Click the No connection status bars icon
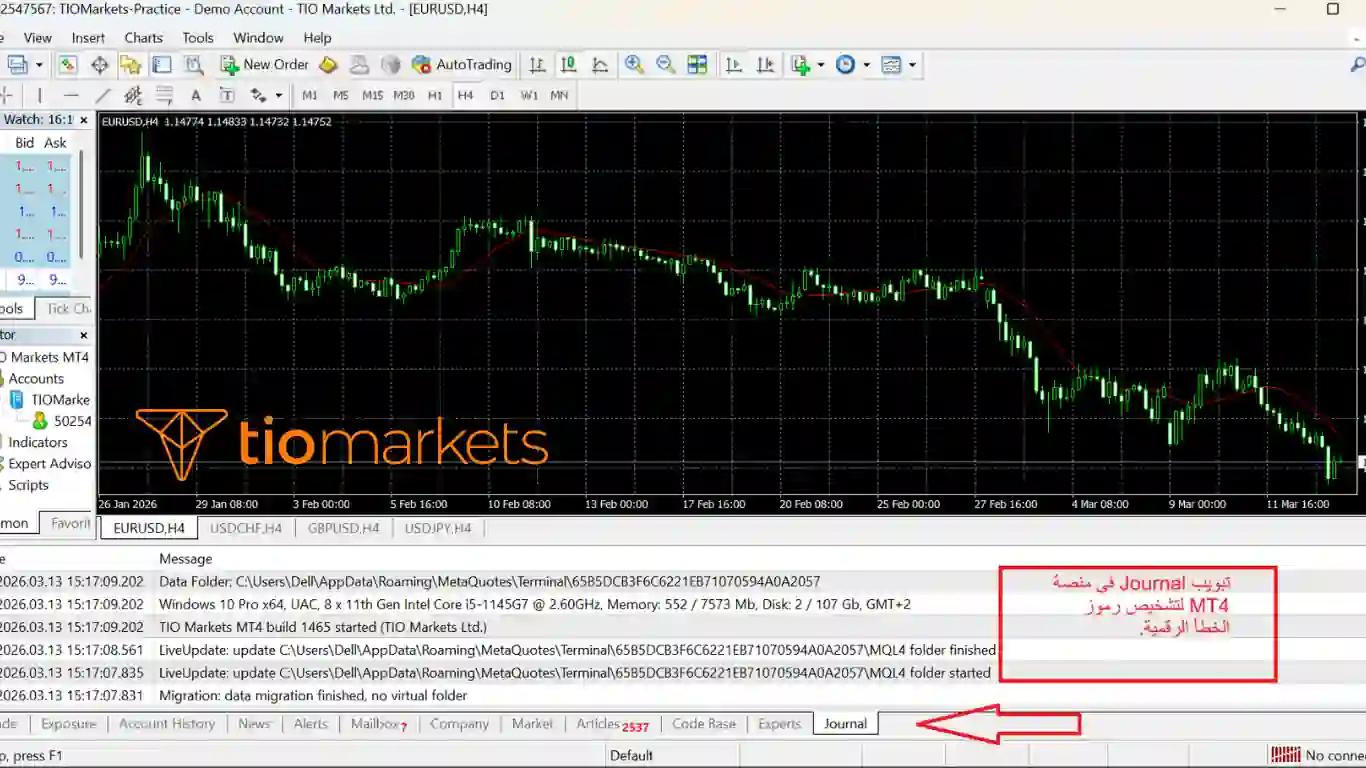Image resolution: width=1366 pixels, height=768 pixels. click(1286, 755)
